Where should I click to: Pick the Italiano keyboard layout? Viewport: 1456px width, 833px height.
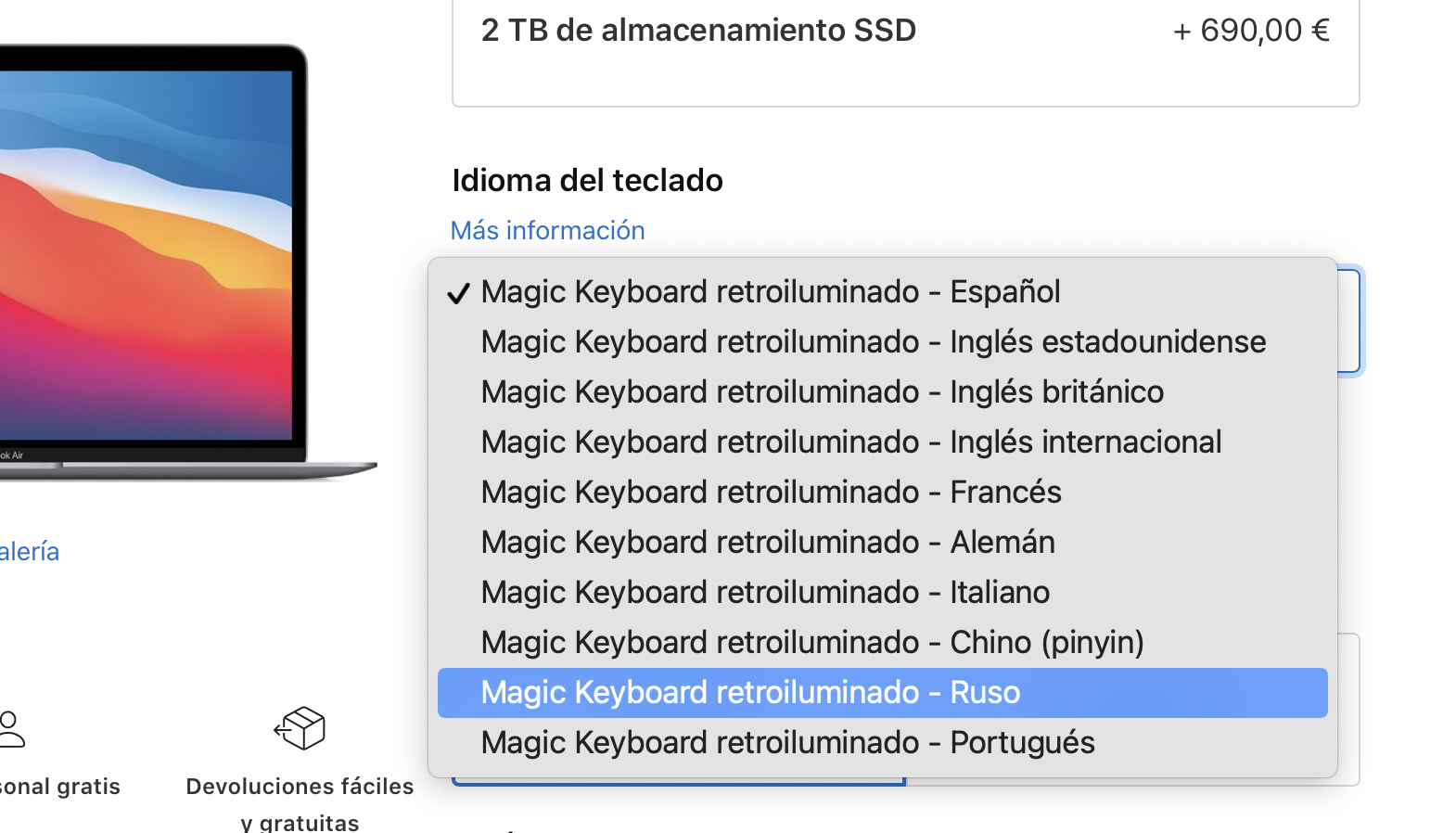click(765, 593)
